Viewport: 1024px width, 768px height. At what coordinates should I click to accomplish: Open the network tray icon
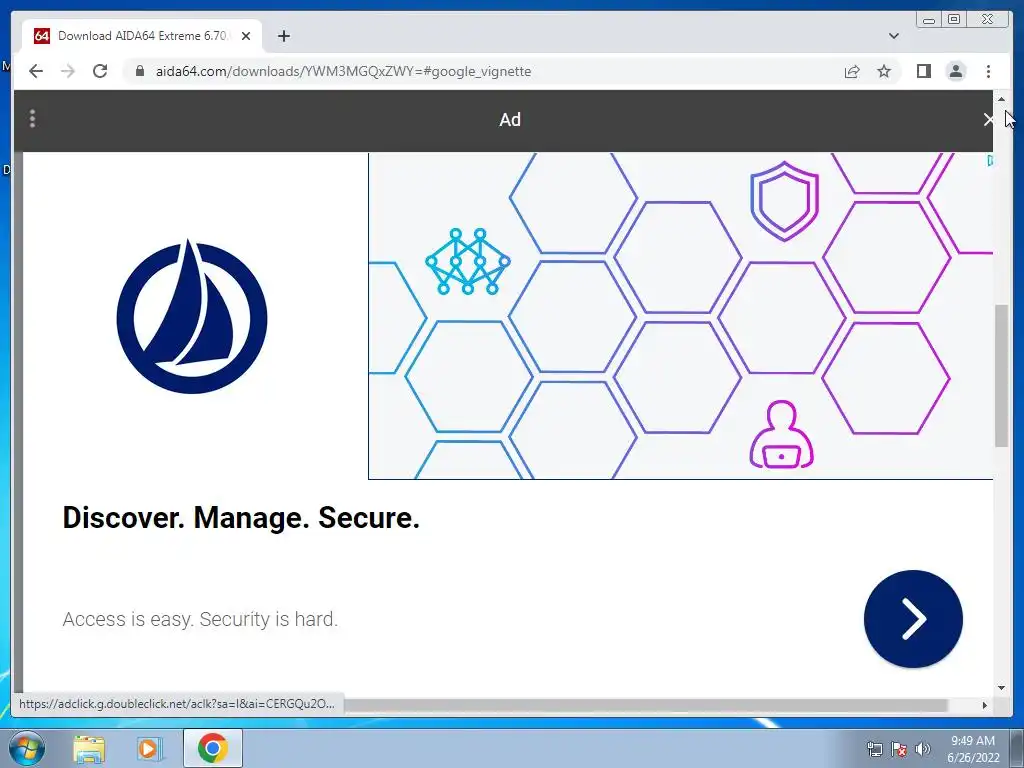874,749
